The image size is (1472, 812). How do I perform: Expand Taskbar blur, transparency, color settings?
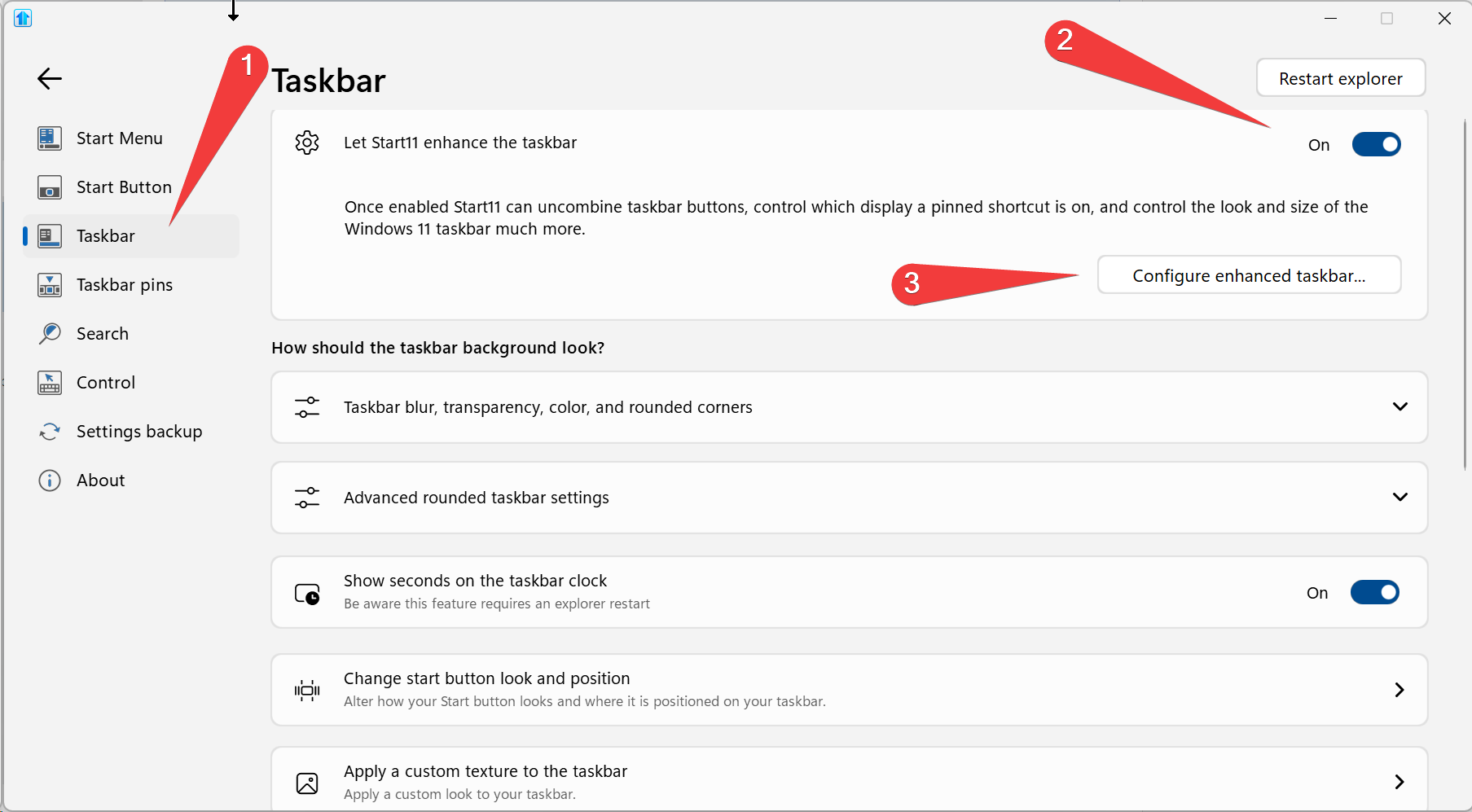[x=1399, y=407]
